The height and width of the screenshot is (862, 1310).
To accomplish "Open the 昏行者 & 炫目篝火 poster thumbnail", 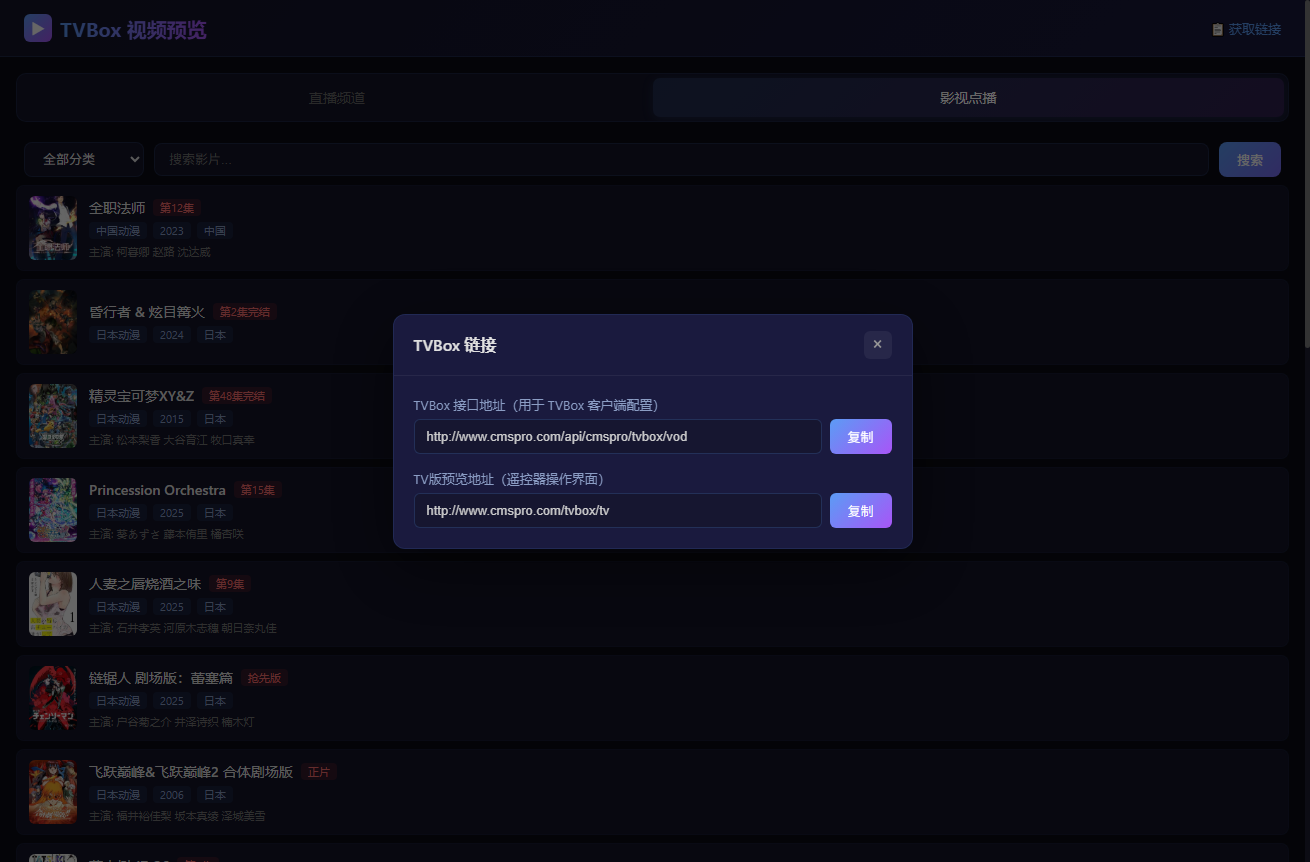I will click(x=53, y=322).
